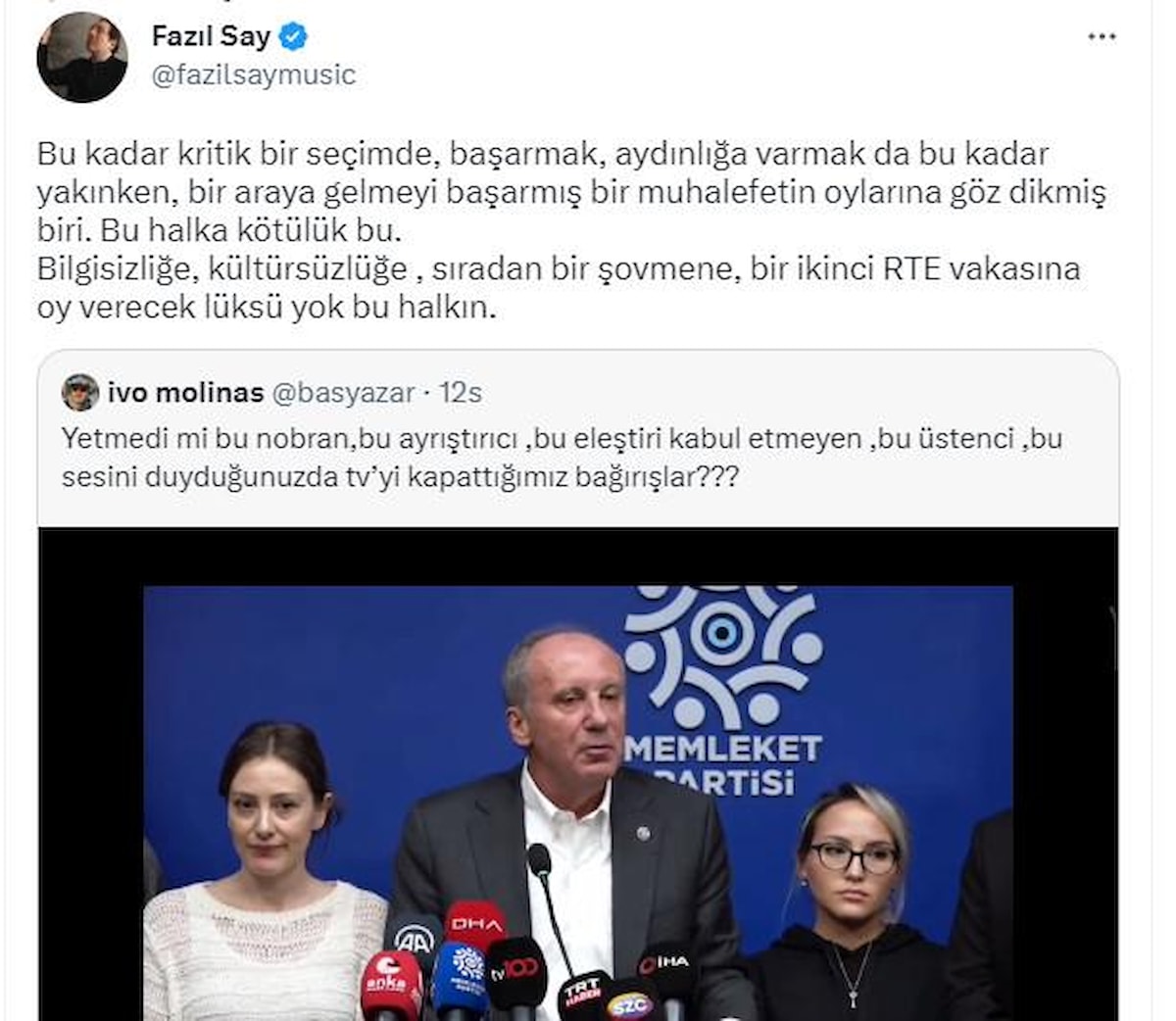
Task: Click ivo molinas small avatar
Action: point(80,392)
